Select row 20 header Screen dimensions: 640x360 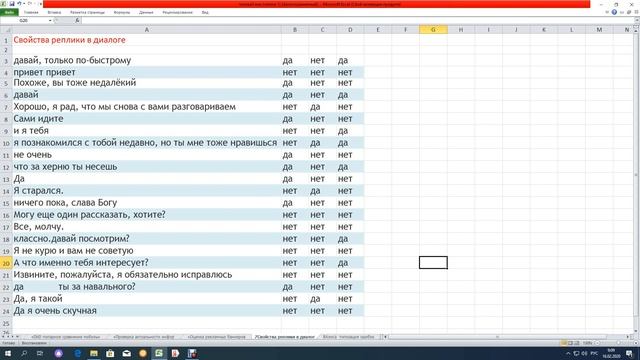[6, 263]
